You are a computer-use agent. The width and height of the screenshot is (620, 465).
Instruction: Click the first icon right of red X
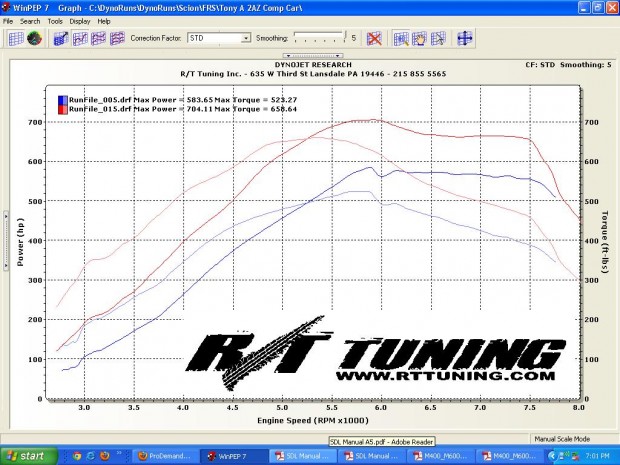click(x=401, y=39)
